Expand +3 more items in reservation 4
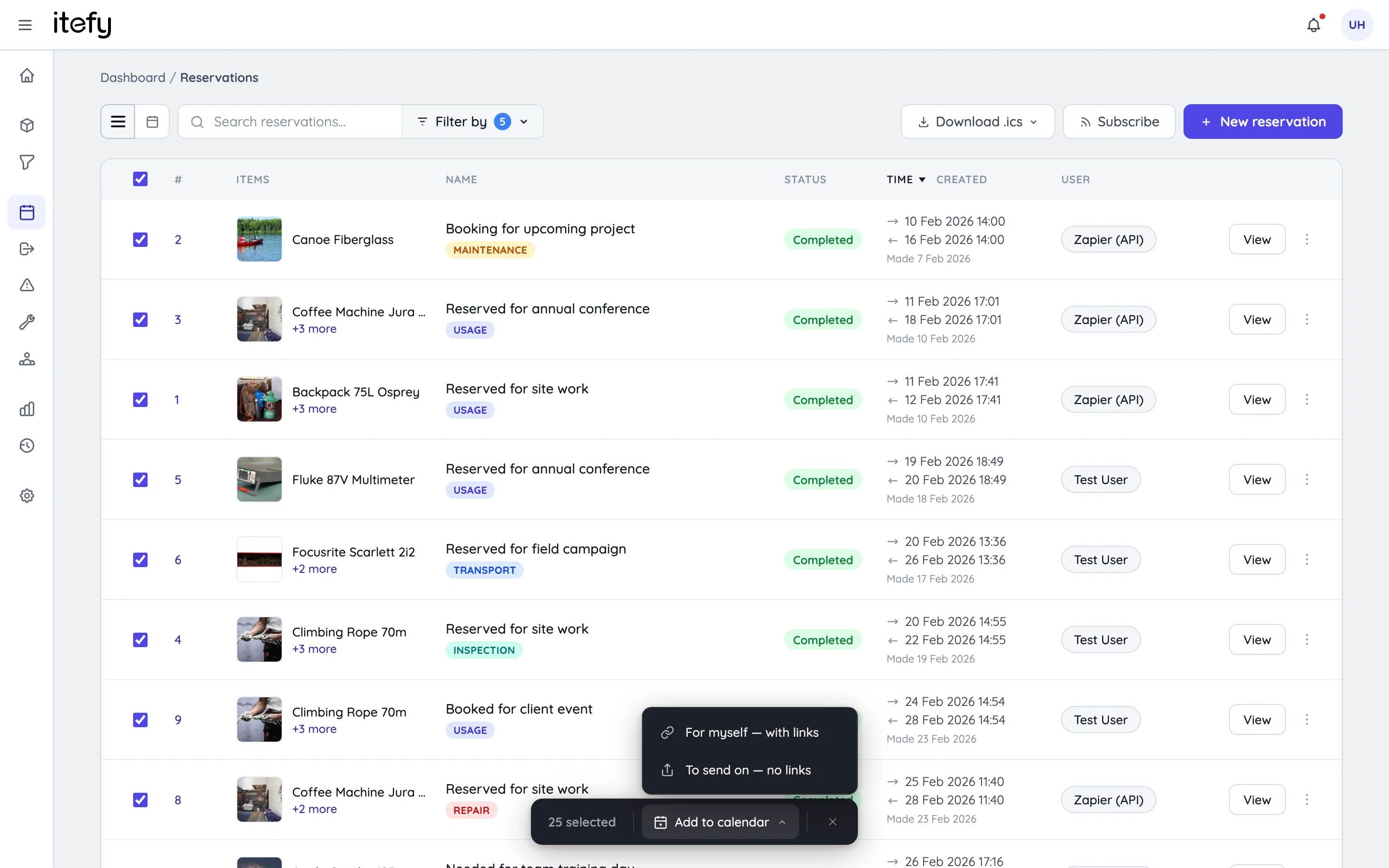The height and width of the screenshot is (868, 1389). [314, 649]
